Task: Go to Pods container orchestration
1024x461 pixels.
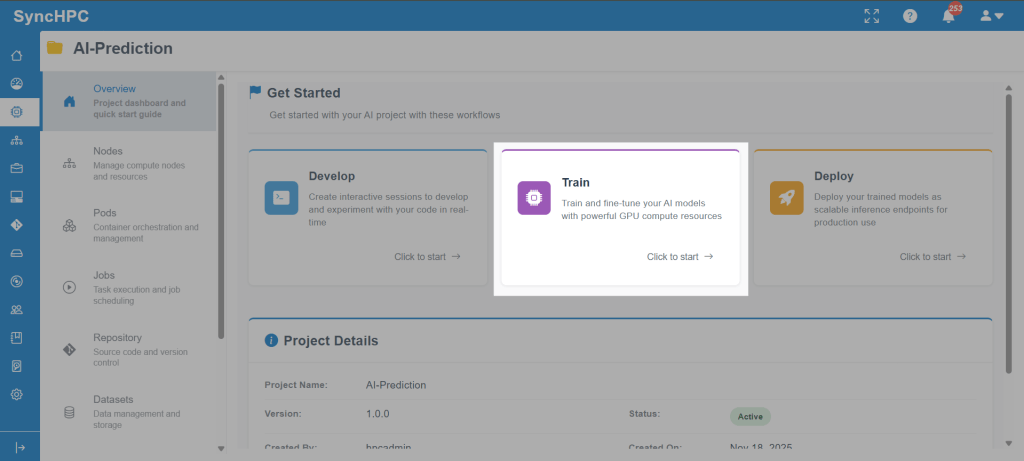Action: [128, 225]
